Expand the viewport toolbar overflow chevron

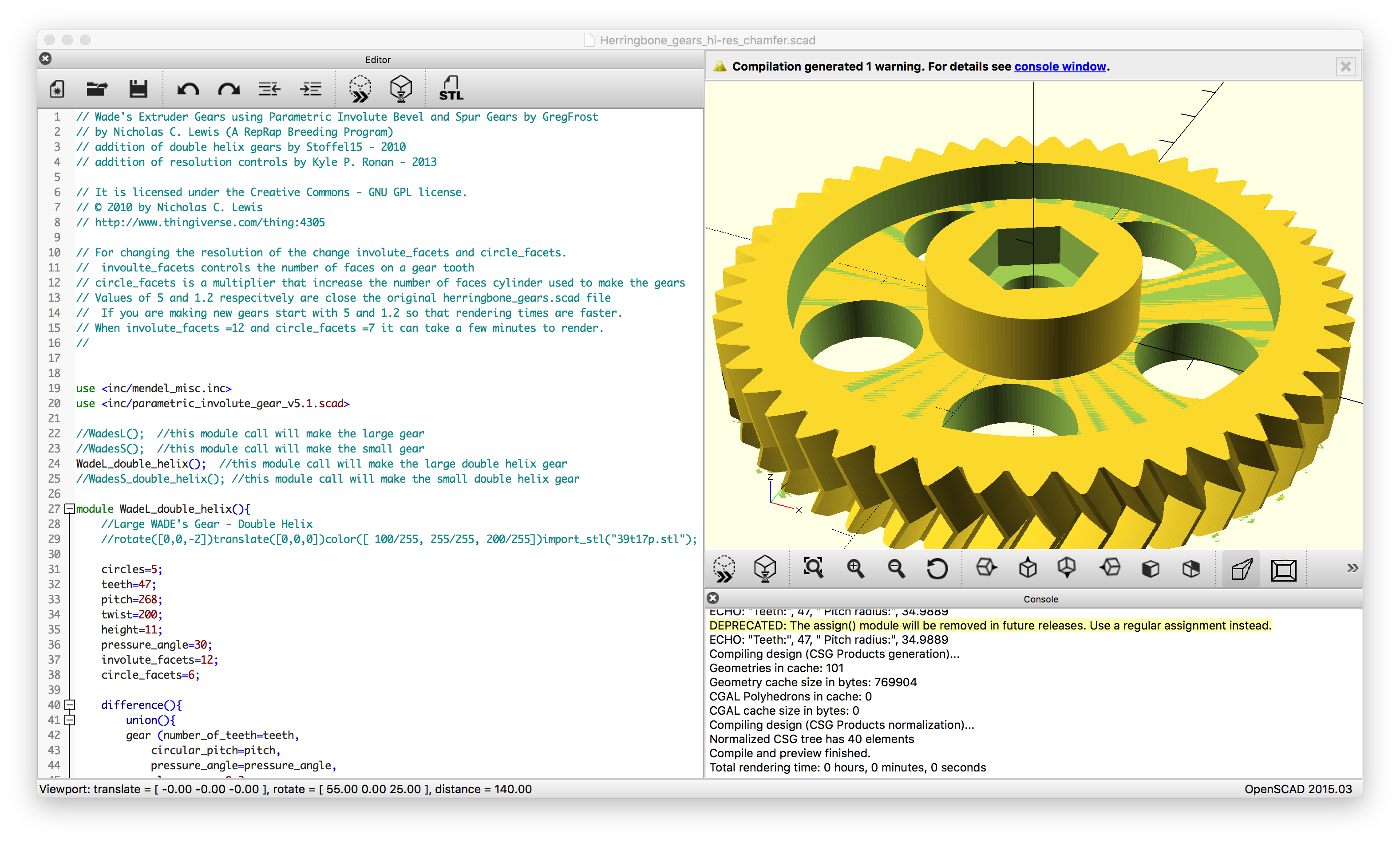[x=1352, y=568]
